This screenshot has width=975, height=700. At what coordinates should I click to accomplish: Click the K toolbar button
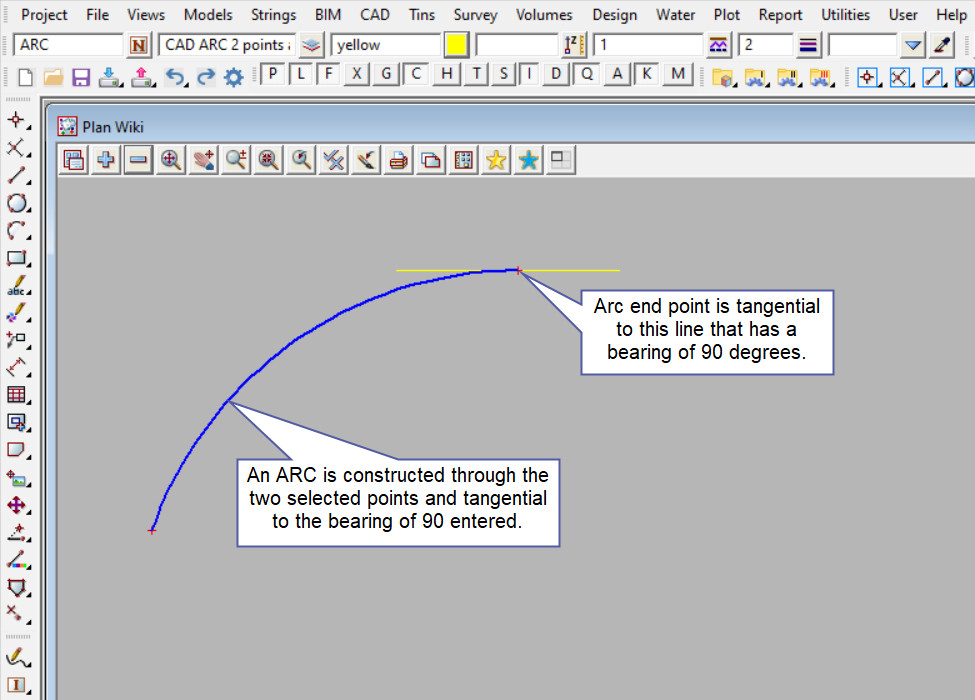click(647, 74)
